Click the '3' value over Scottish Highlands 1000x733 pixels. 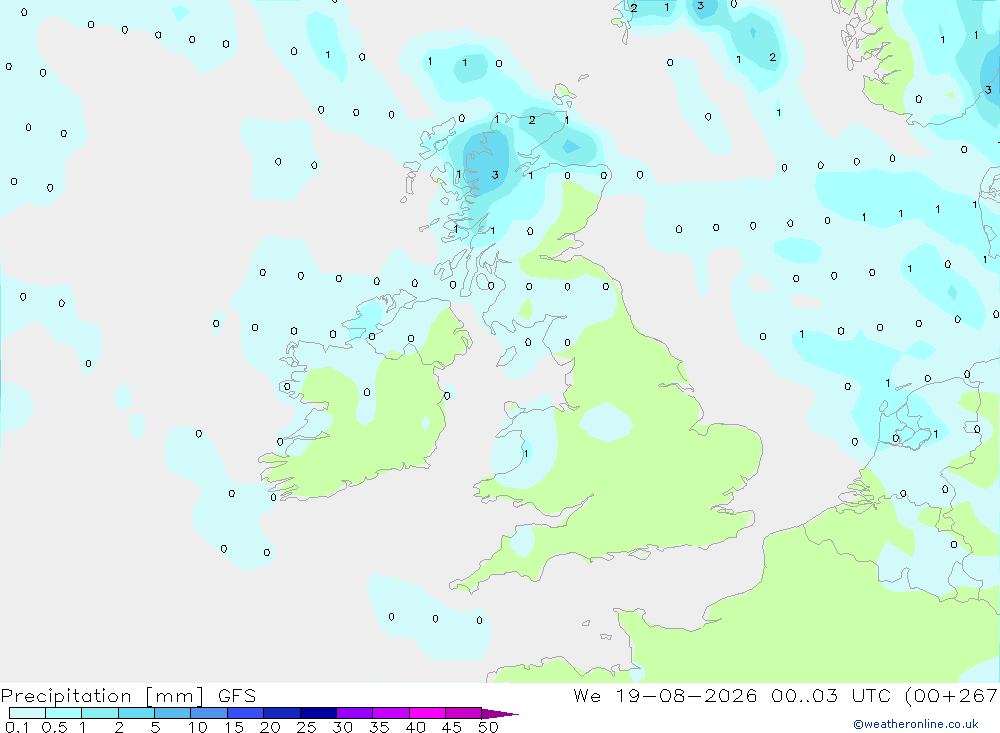click(495, 174)
